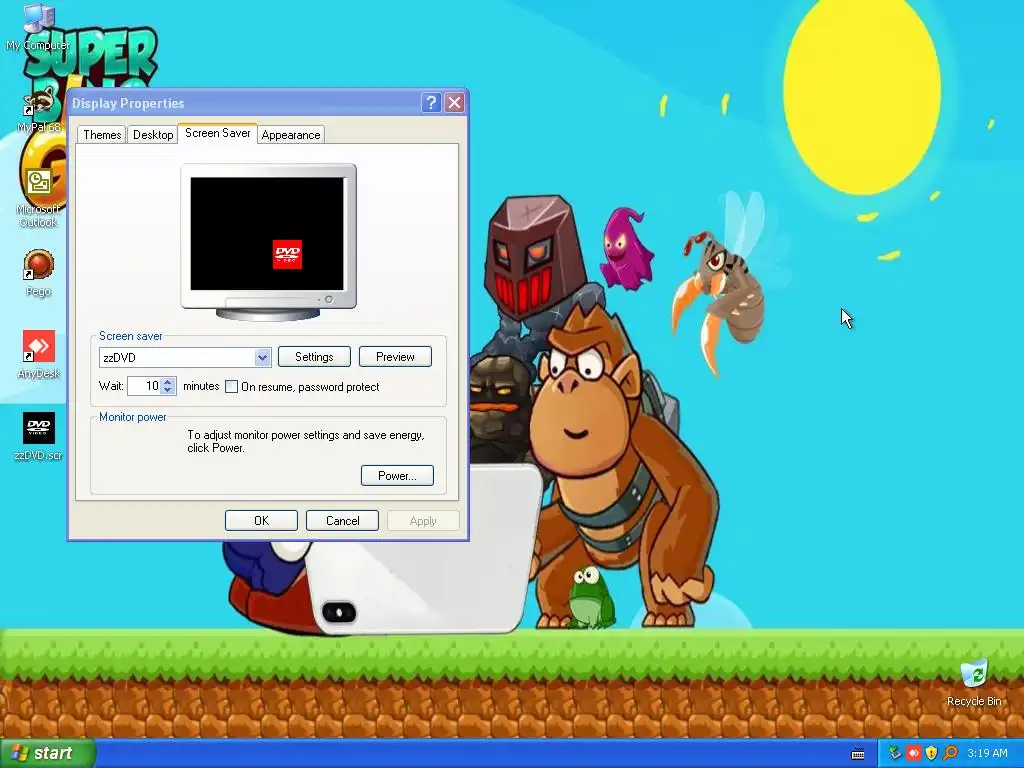Select the Microsoft Outlook desktop icon
The image size is (1024, 768).
(x=38, y=198)
